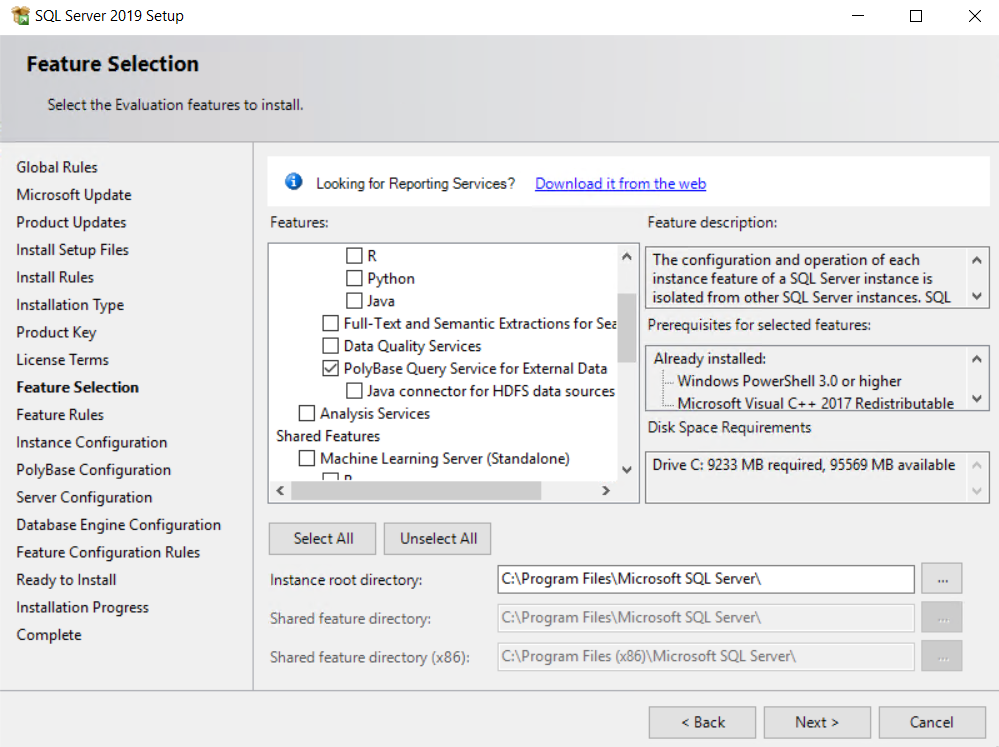
Task: Click the Select All button
Action: coord(322,539)
